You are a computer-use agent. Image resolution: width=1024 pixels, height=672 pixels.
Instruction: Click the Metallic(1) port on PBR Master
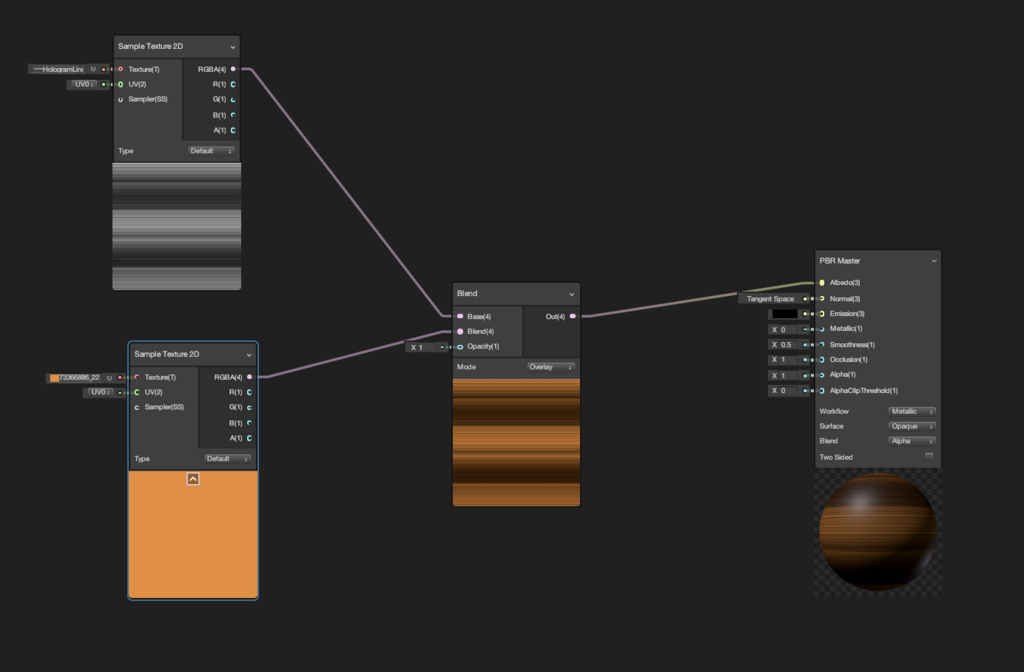click(x=822, y=329)
